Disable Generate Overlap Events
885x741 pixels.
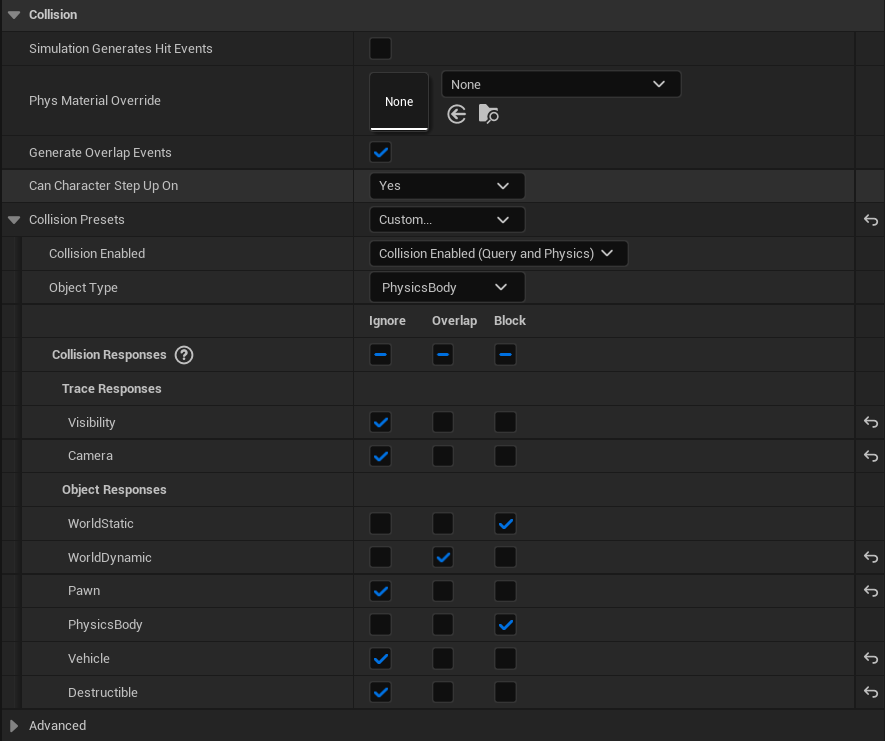(380, 152)
